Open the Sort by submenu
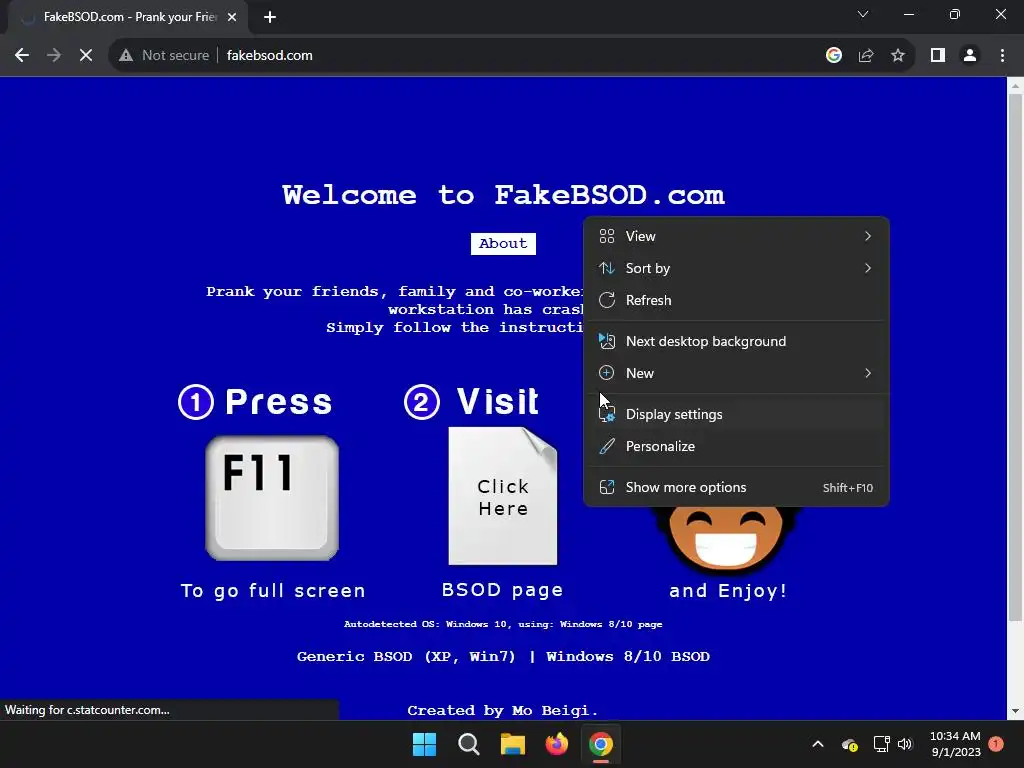 click(736, 268)
